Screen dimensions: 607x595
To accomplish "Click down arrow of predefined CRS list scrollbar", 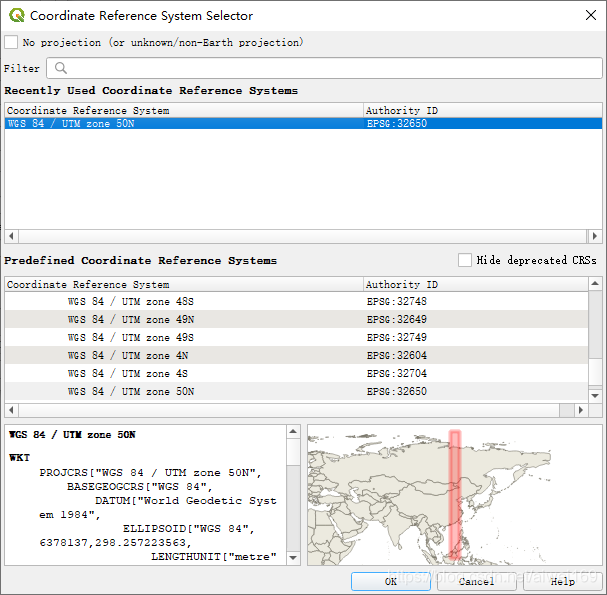I will point(595,396).
